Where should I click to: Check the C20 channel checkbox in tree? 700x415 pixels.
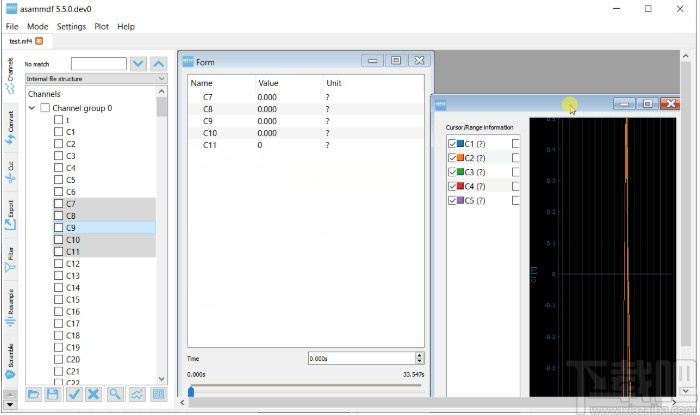[58, 359]
